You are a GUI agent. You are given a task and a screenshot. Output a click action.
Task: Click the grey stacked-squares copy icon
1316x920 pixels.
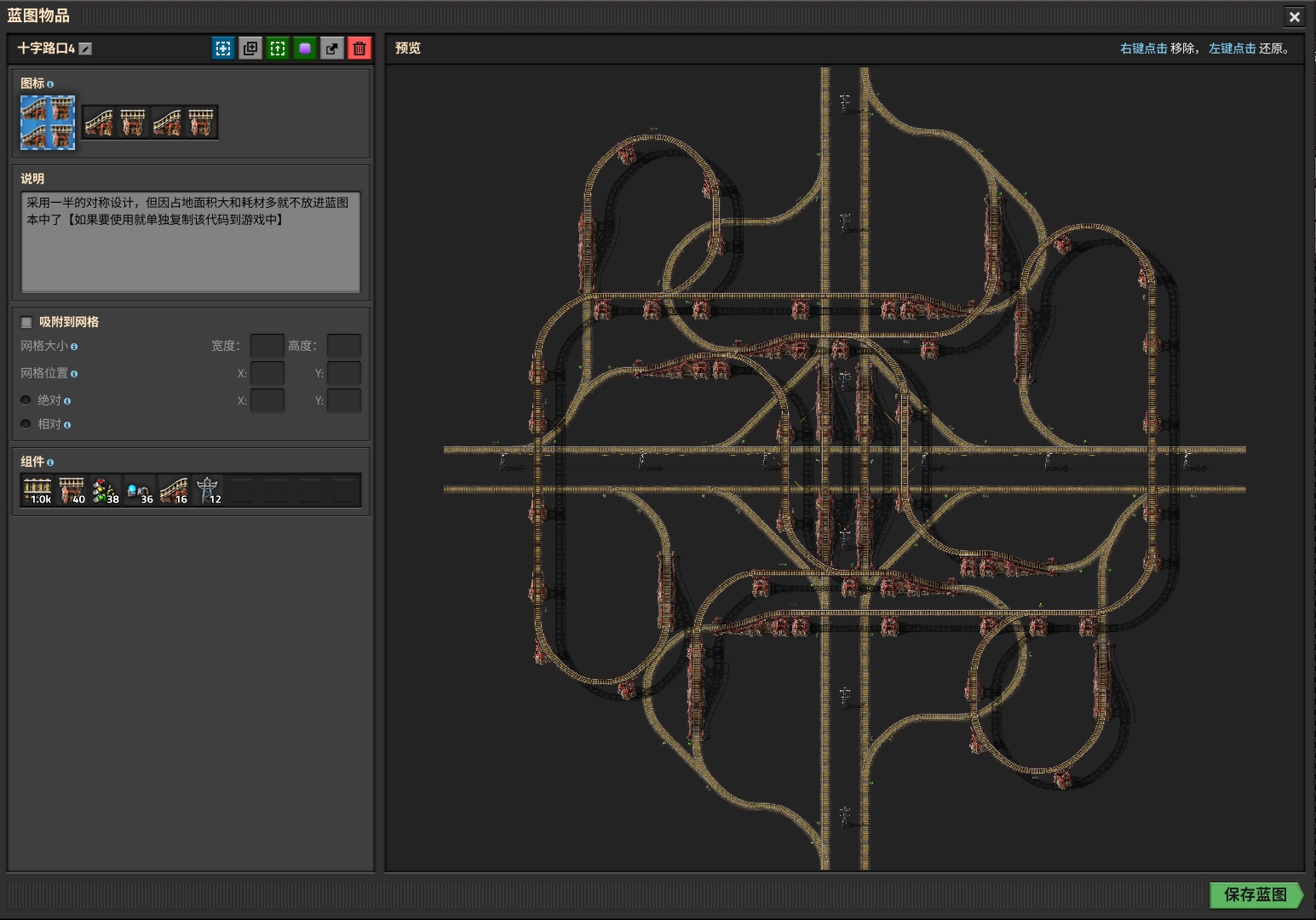(250, 49)
